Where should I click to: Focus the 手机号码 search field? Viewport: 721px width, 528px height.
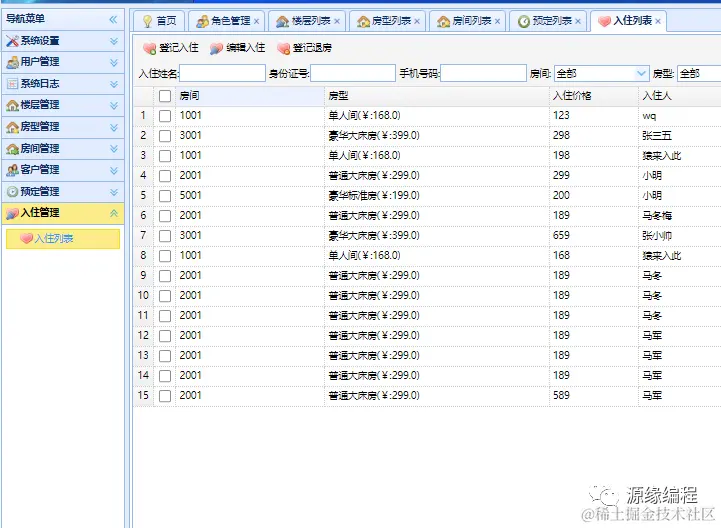point(483,74)
